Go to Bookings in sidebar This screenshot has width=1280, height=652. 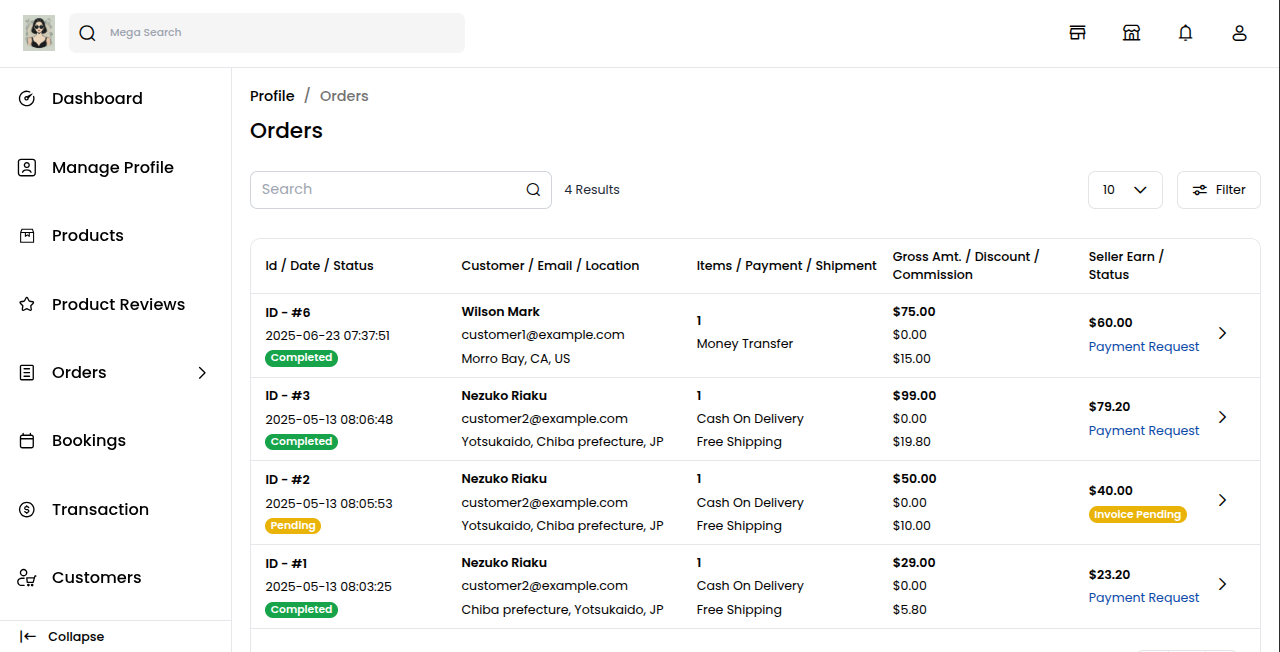[88, 441]
